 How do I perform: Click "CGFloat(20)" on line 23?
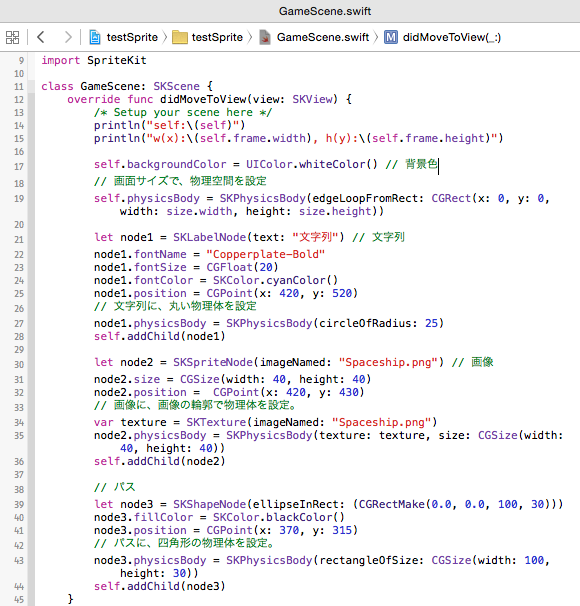click(x=242, y=267)
